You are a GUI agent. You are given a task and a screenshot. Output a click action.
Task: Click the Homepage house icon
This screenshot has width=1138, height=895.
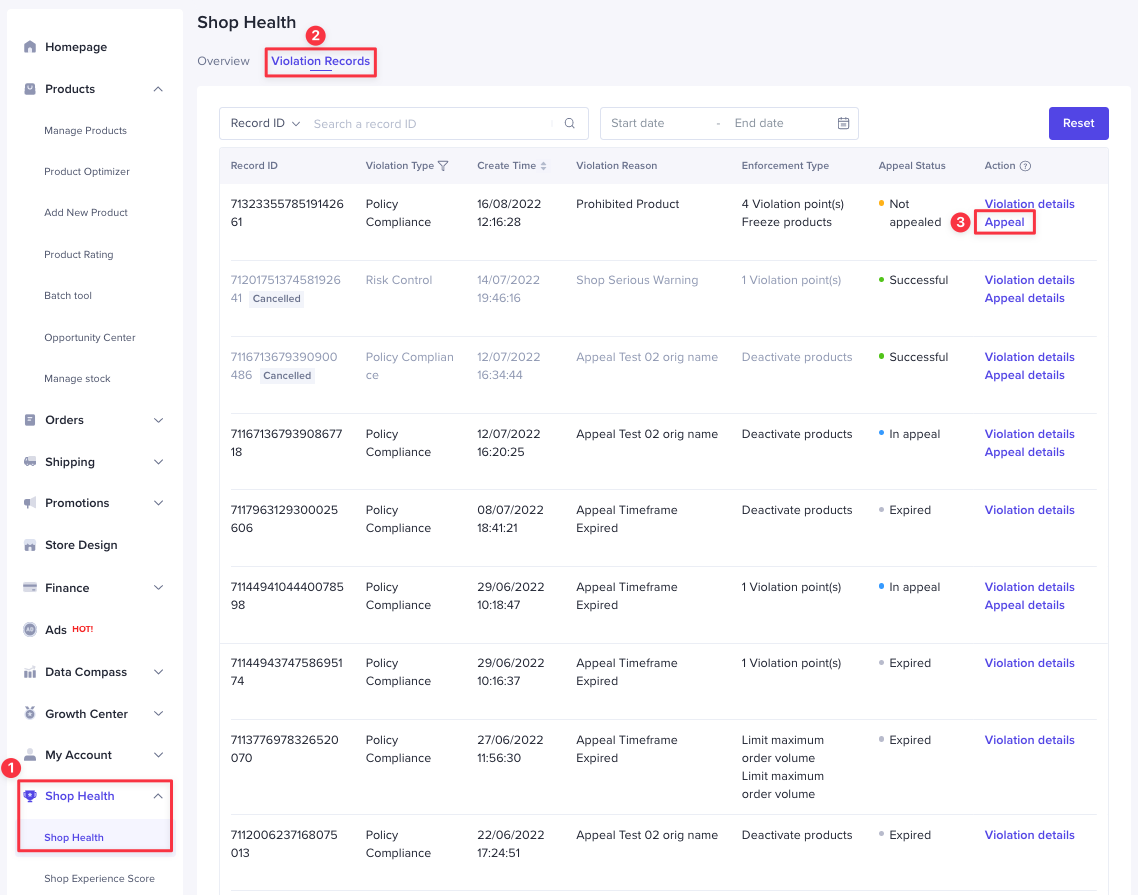click(30, 47)
